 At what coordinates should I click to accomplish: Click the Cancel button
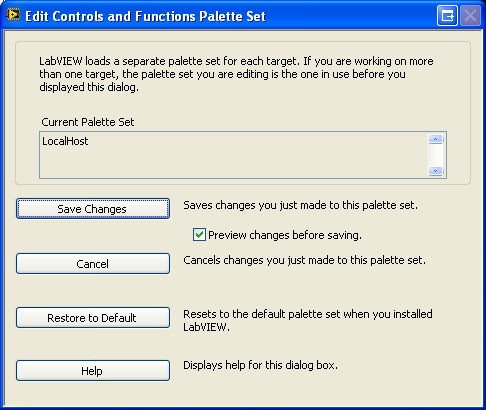pyautogui.click(x=93, y=264)
